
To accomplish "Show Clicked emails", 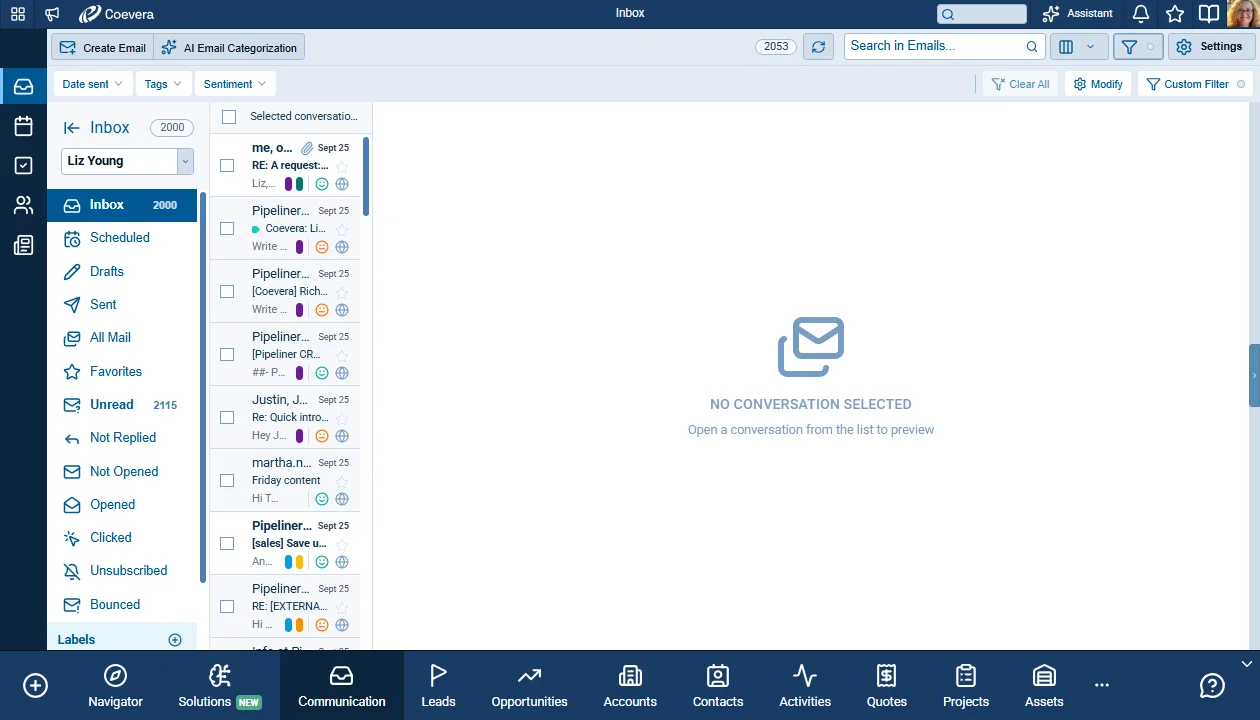I will click(x=122, y=538).
